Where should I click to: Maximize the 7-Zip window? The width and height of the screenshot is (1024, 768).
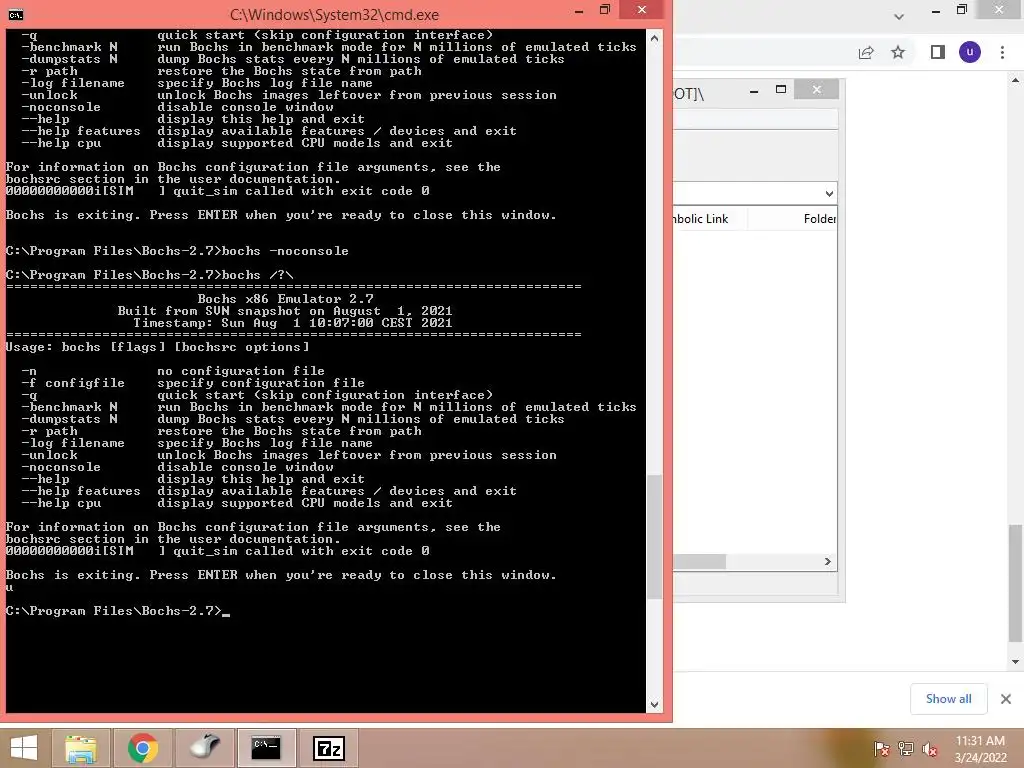[x=781, y=89]
